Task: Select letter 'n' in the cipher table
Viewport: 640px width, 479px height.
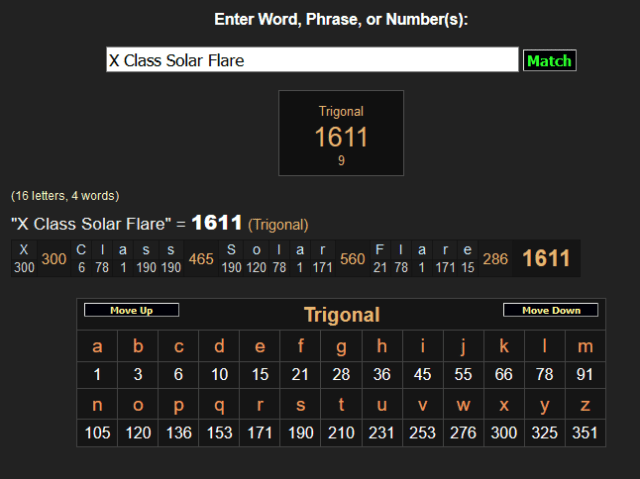Action: [x=97, y=406]
